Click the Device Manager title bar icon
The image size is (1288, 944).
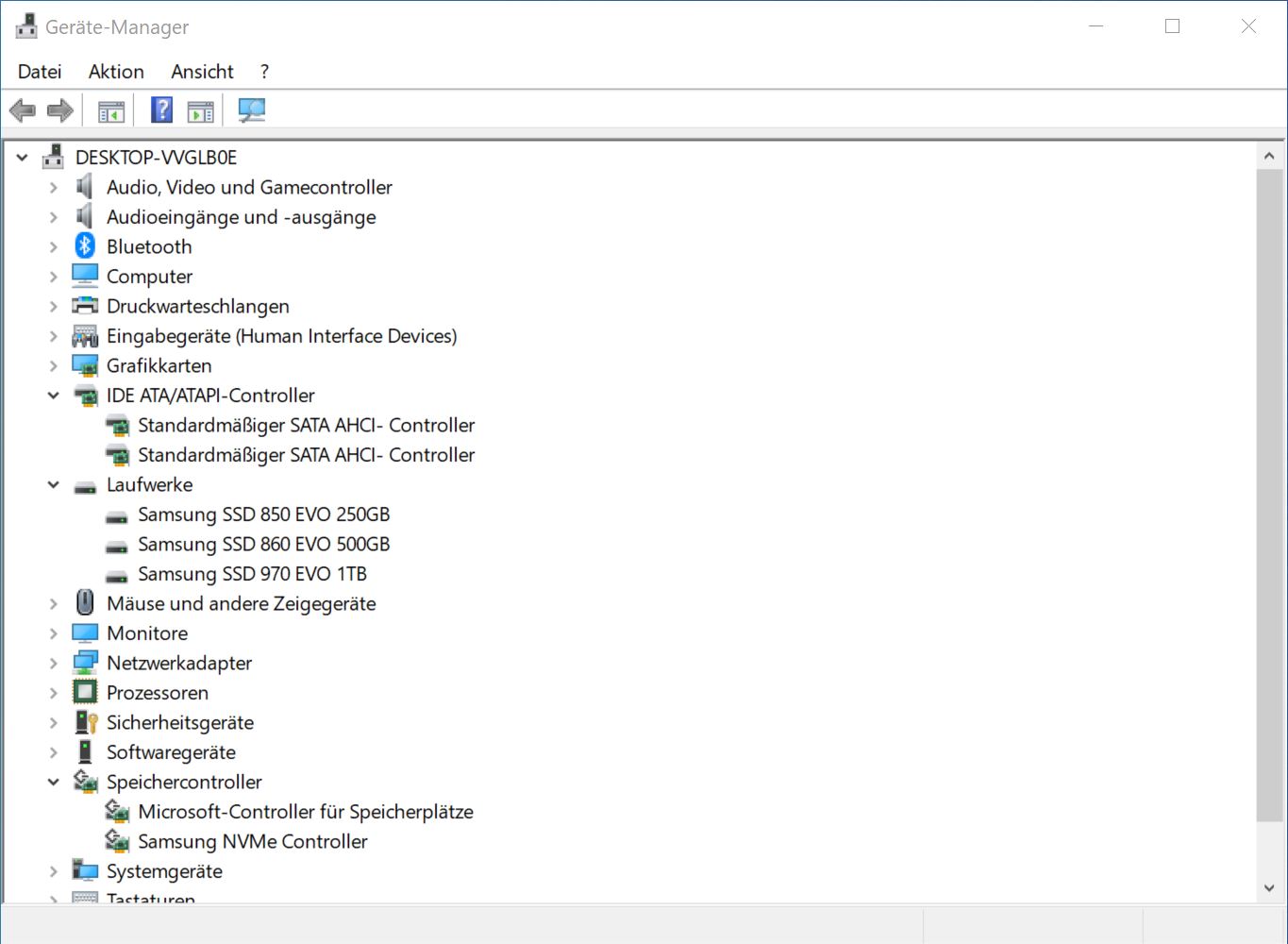click(25, 25)
